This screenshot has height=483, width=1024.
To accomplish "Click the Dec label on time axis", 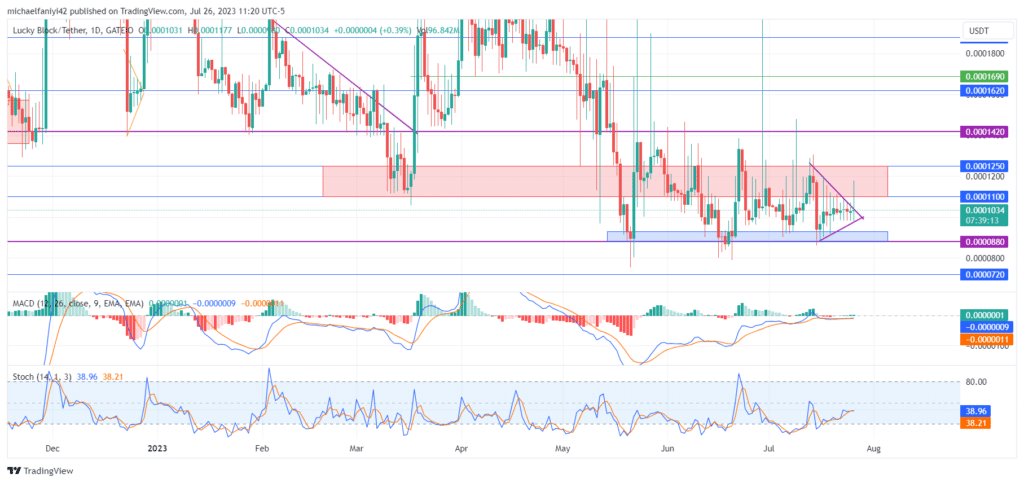I will 52,448.
